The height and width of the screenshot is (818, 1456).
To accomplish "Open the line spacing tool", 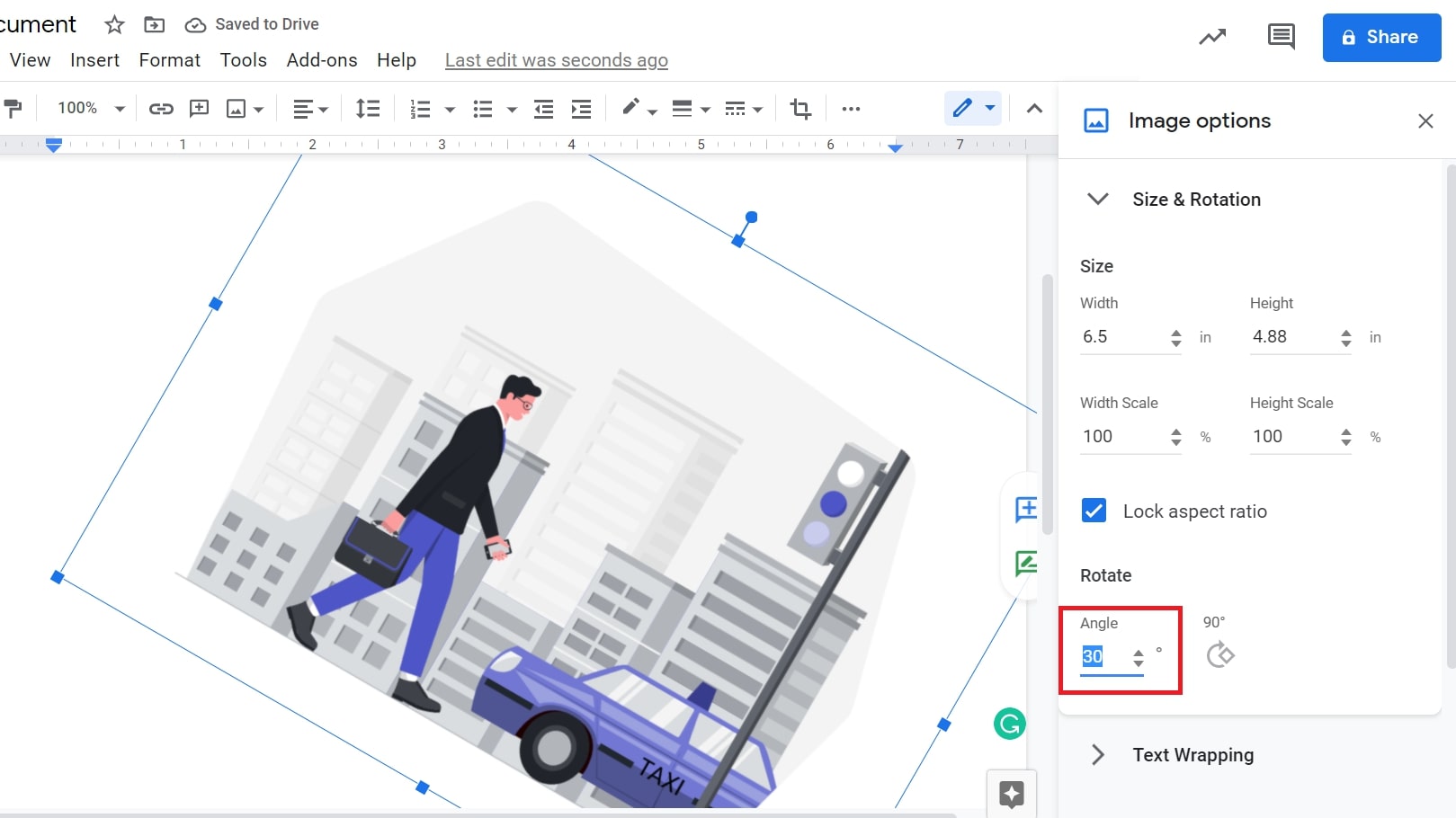I will pos(367,108).
